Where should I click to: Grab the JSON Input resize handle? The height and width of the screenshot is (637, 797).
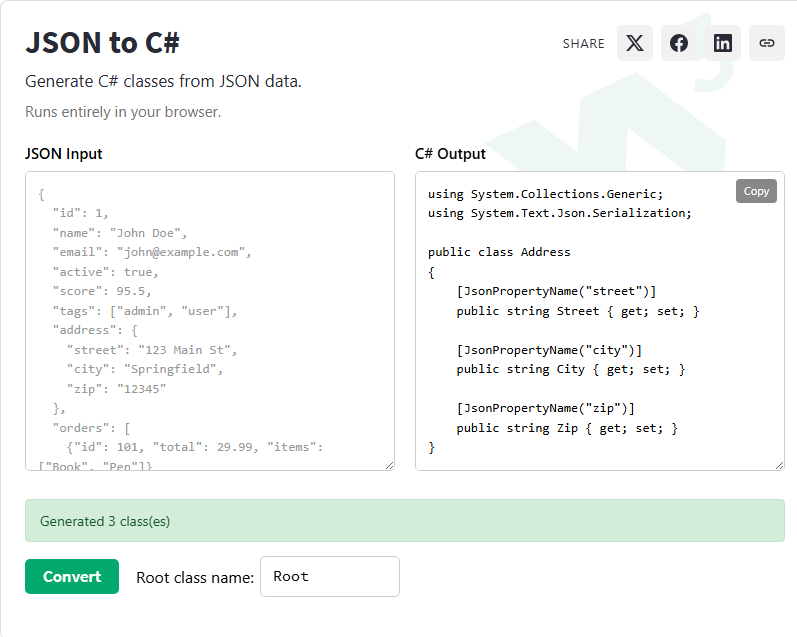(389, 465)
